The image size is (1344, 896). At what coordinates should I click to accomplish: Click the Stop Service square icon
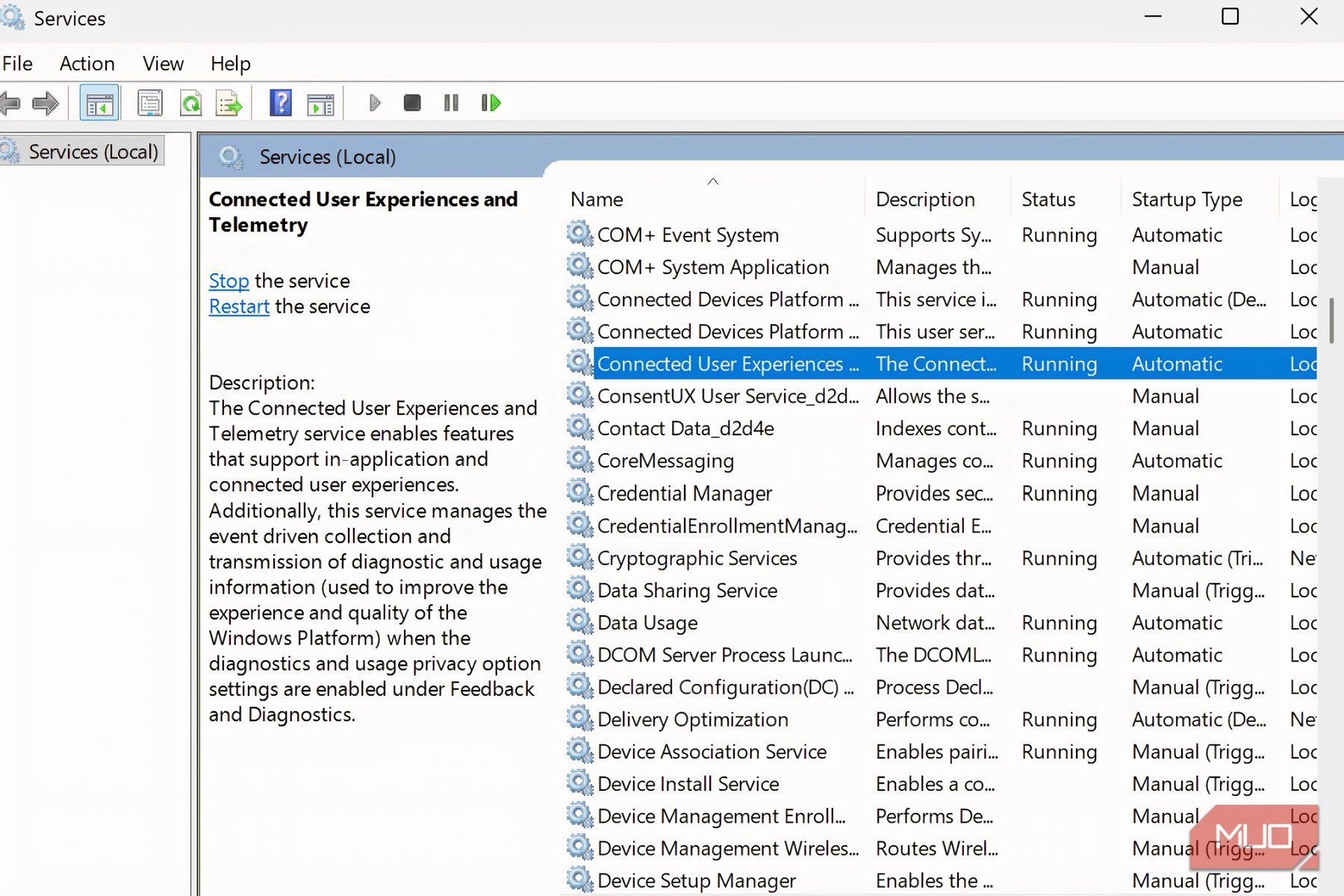(x=412, y=103)
